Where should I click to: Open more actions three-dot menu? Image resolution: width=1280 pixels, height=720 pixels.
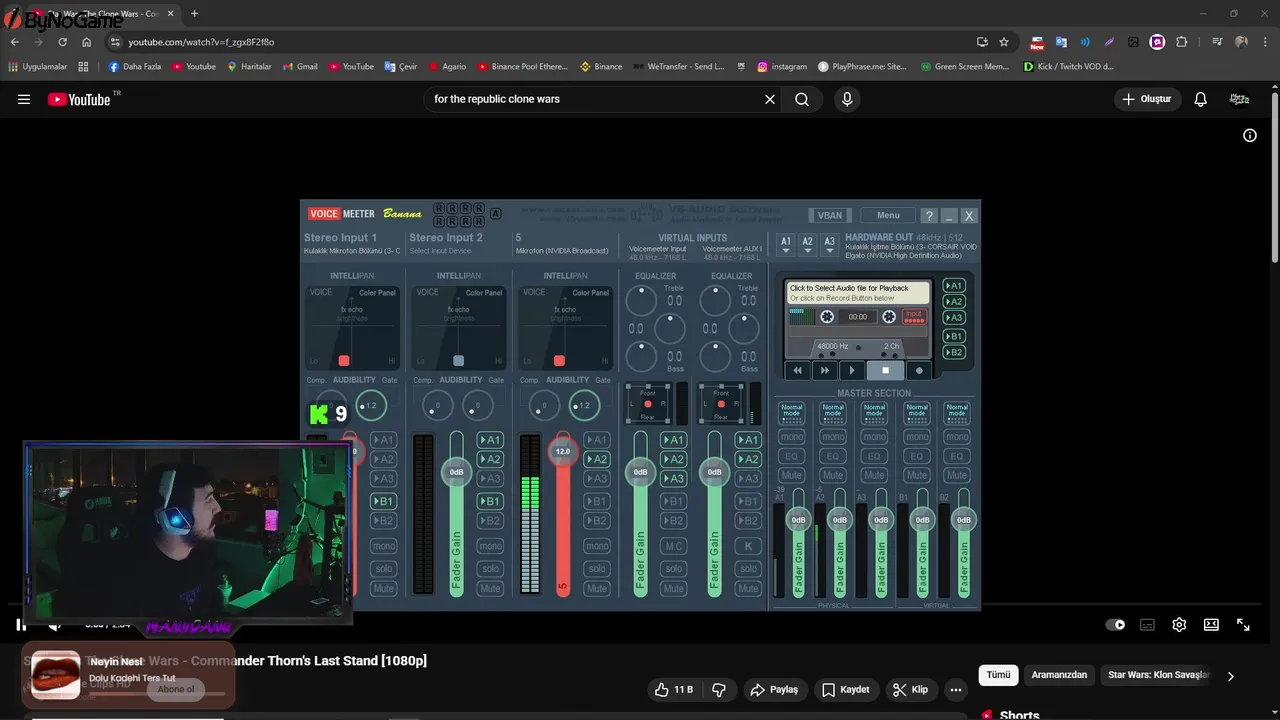click(x=956, y=690)
